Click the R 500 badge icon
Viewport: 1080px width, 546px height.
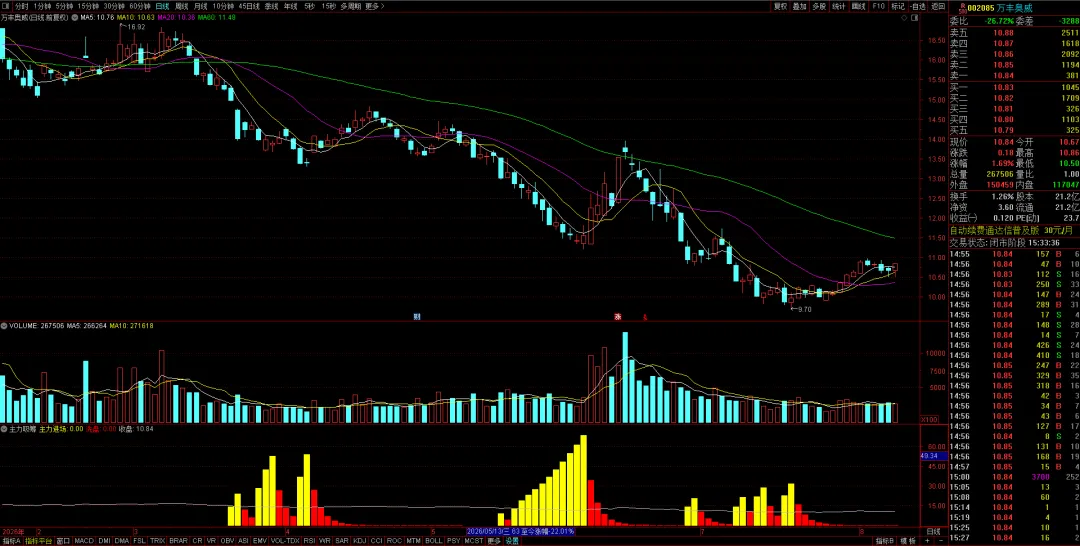(x=962, y=8)
